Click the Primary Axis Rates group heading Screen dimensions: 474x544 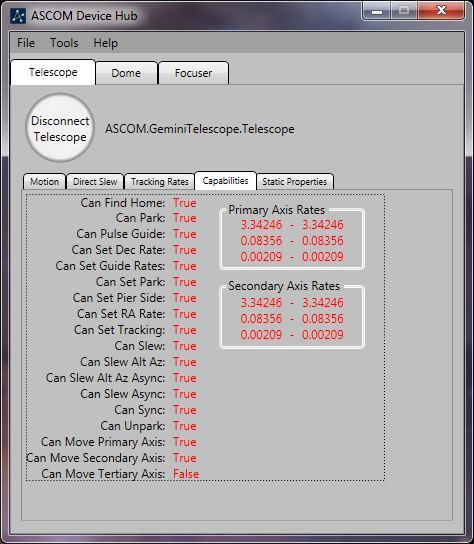tap(277, 210)
